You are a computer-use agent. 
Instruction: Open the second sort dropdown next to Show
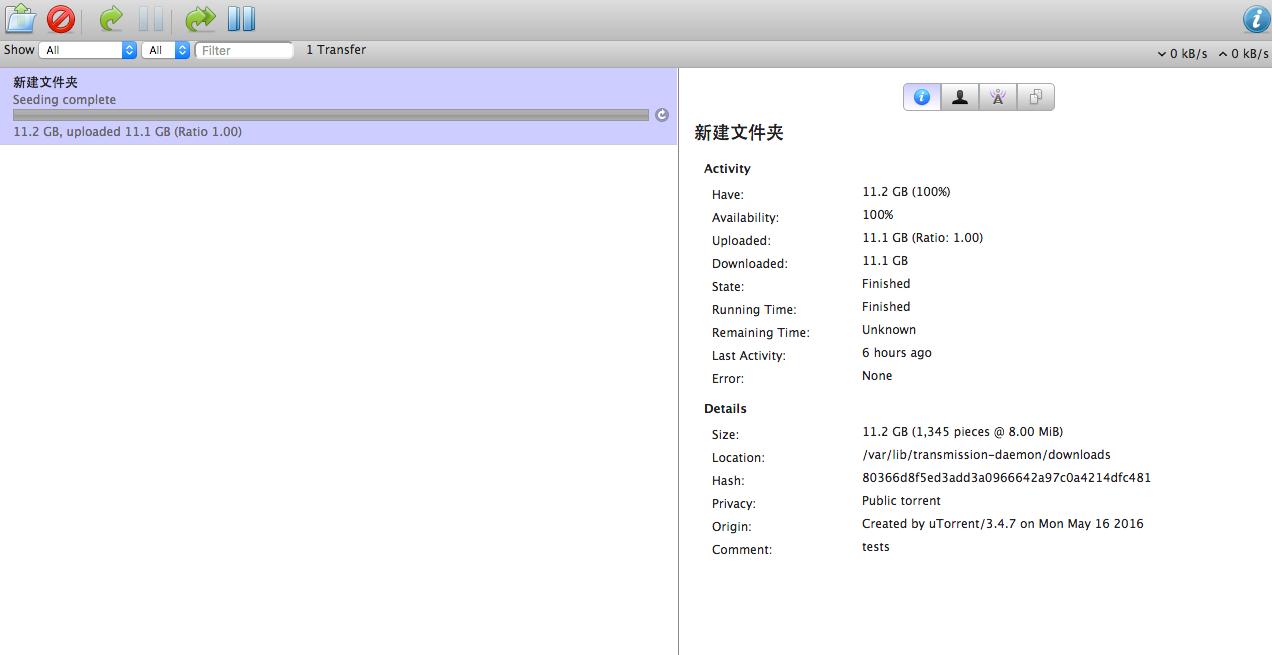(x=164, y=49)
